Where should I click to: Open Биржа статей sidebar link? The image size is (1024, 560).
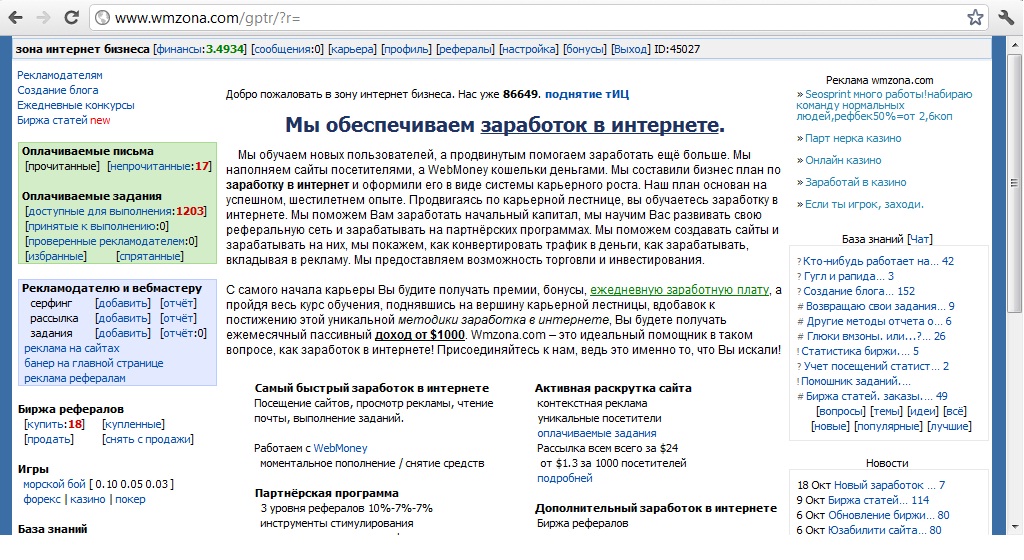coord(52,120)
